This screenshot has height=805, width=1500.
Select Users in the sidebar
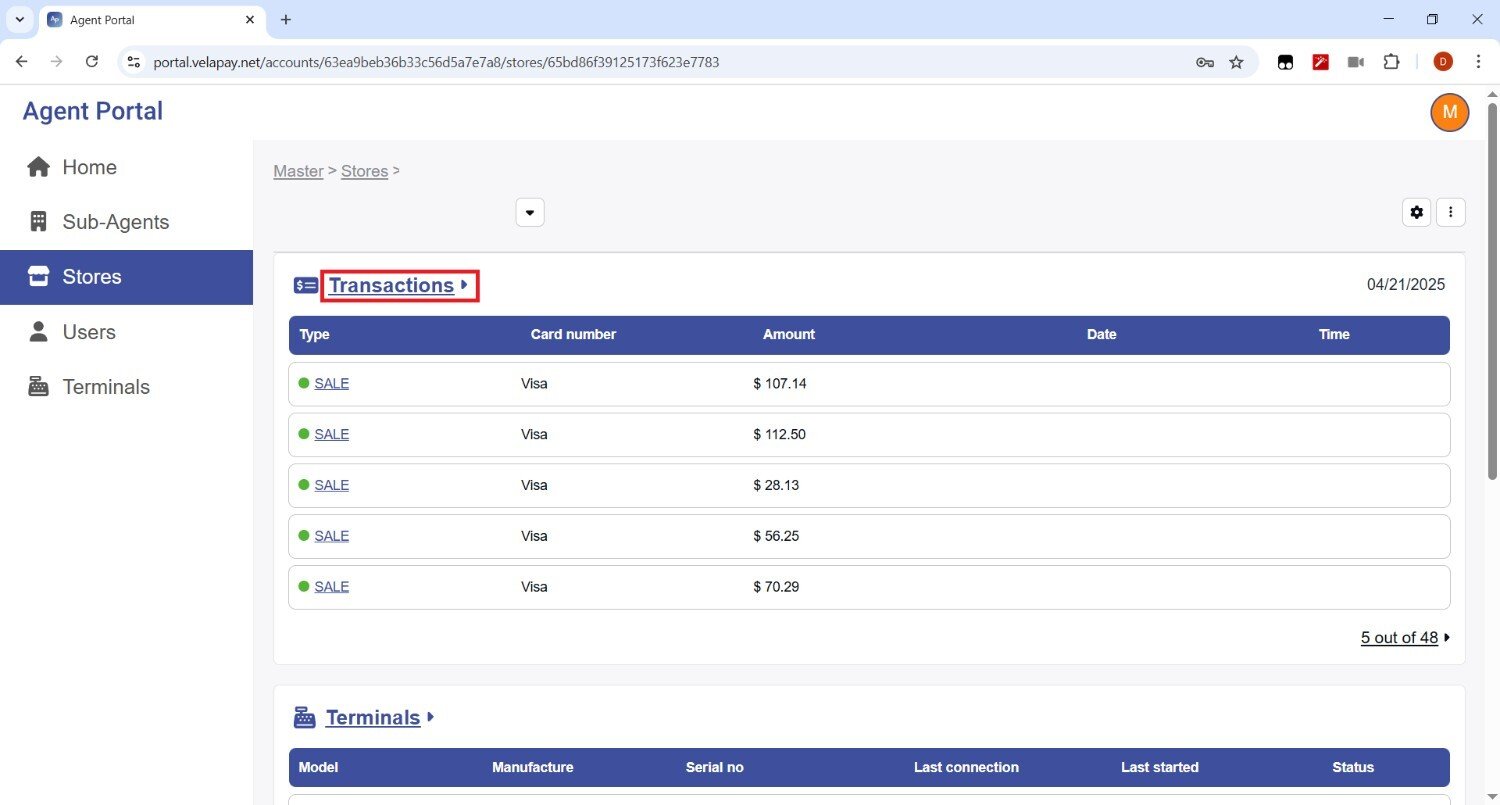click(x=89, y=332)
